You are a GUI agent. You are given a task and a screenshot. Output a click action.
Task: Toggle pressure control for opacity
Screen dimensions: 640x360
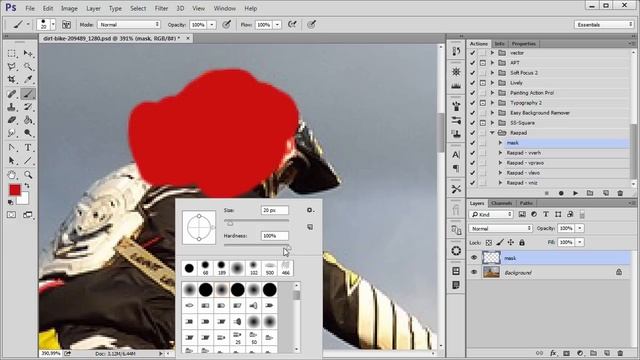(x=227, y=25)
